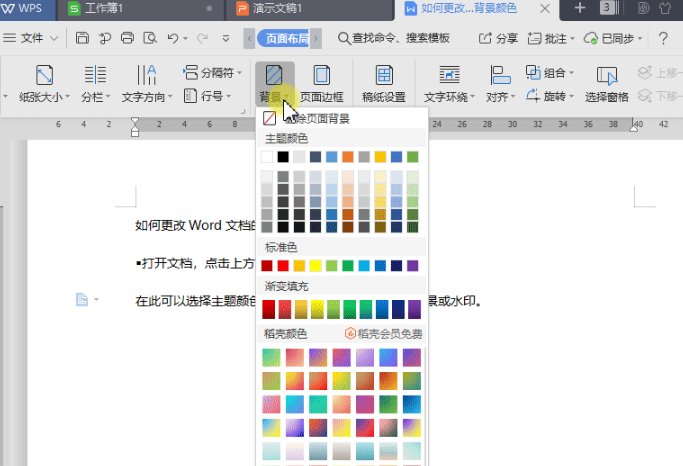Viewport: 683px width, 466px height.
Task: Expand page setup dialog launcher corner
Action: [x=243, y=111]
